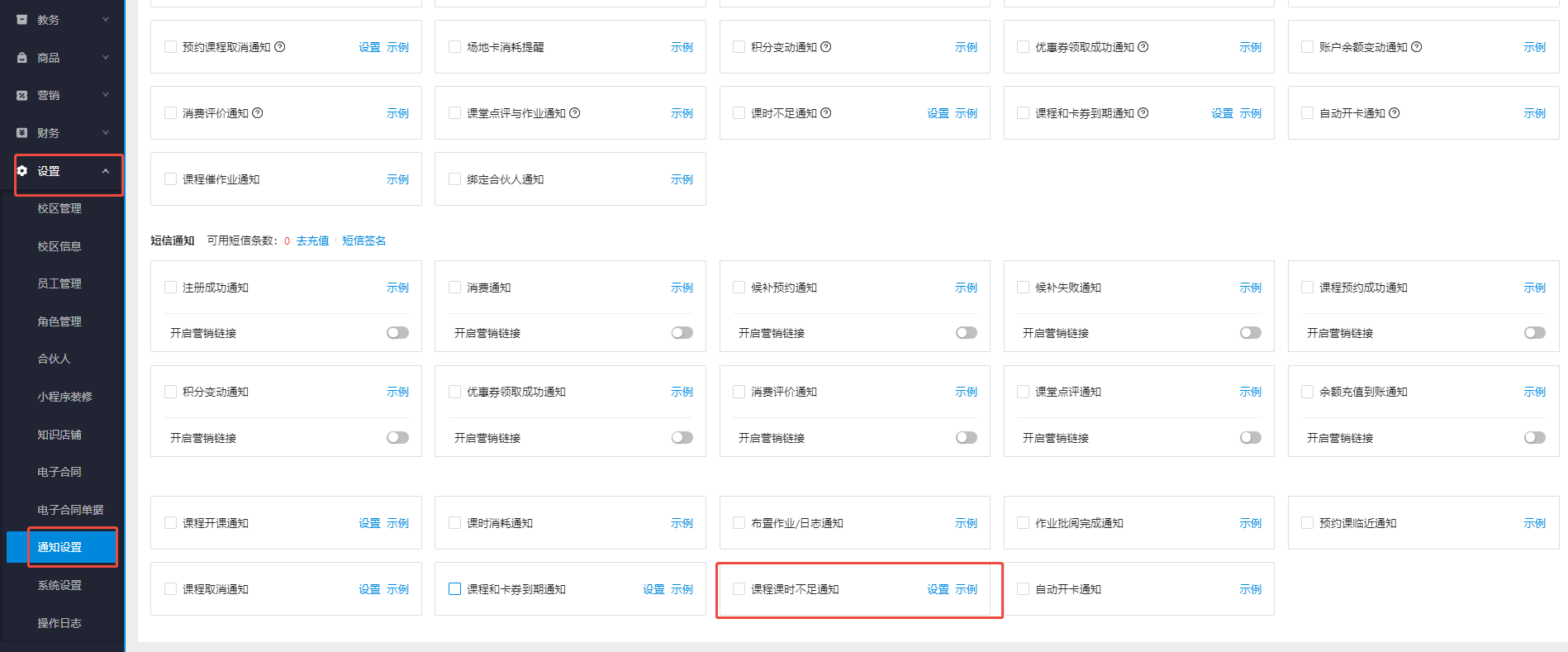Open 角色管理 in sidebar

(59, 321)
